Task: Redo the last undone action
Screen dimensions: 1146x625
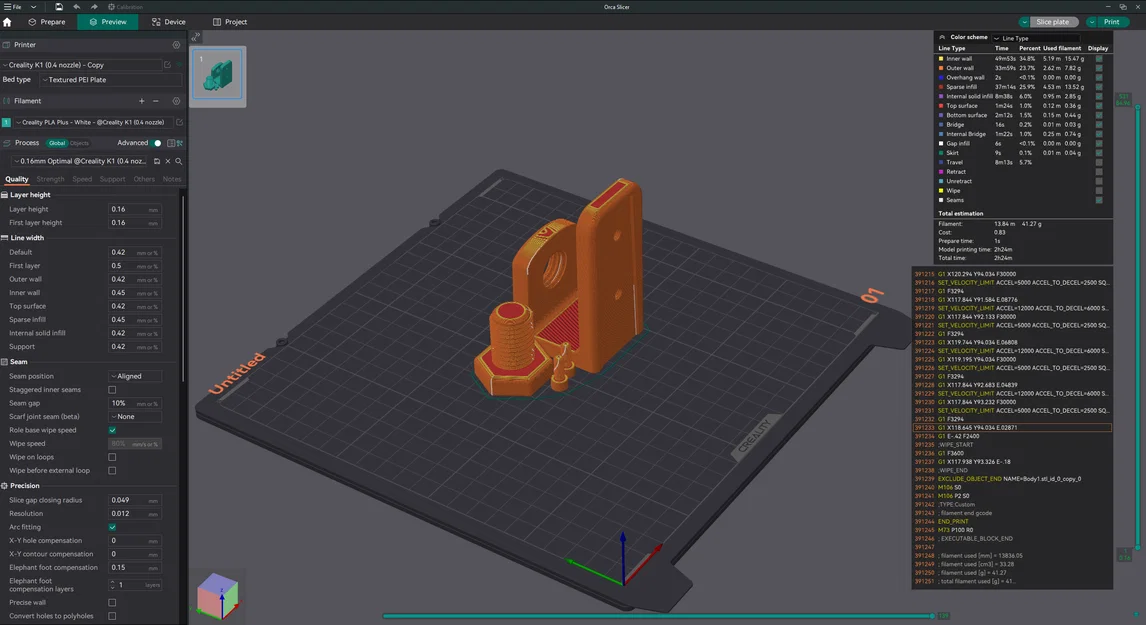Action: coord(94,7)
